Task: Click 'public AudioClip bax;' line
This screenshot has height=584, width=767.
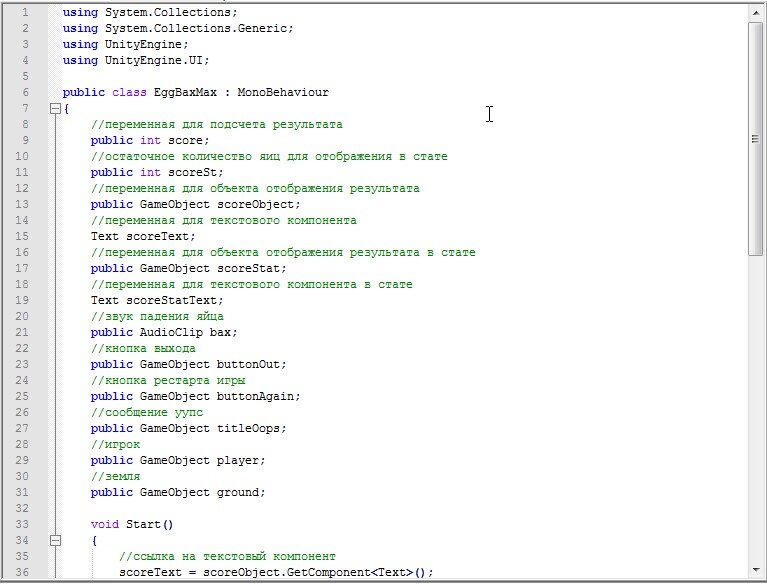Action: tap(164, 333)
